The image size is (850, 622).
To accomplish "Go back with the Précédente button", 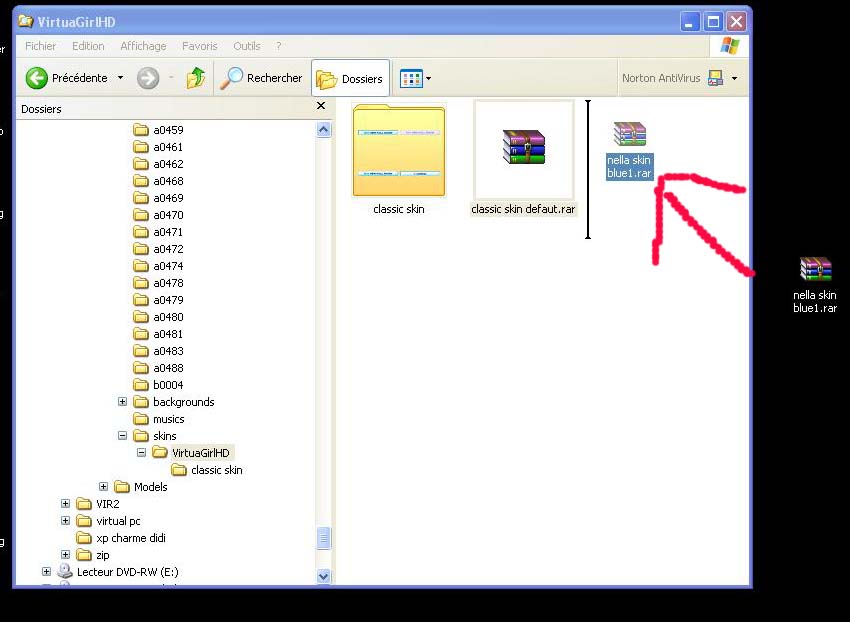I will coord(67,78).
